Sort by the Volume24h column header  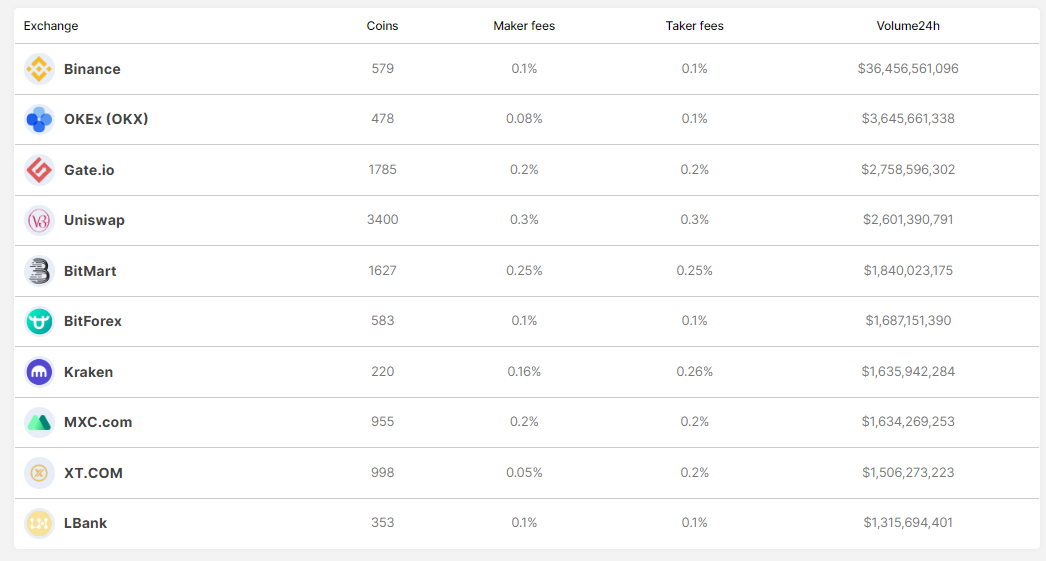[x=908, y=26]
